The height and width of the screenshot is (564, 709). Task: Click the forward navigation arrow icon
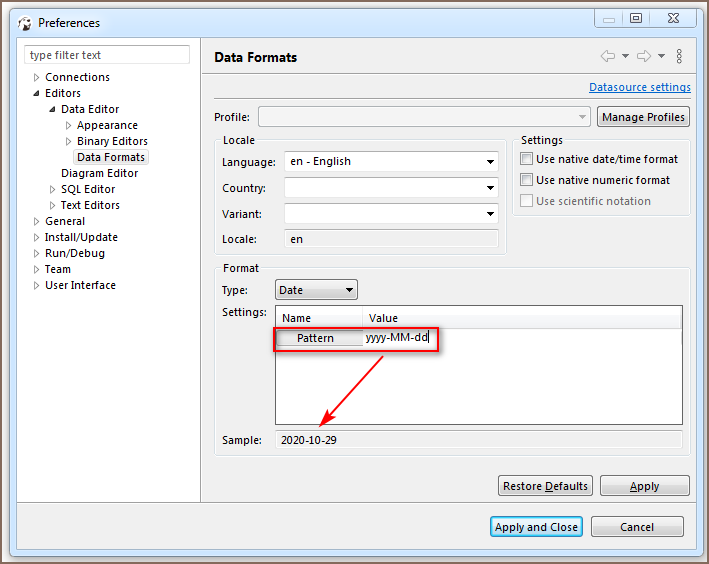pos(643,56)
